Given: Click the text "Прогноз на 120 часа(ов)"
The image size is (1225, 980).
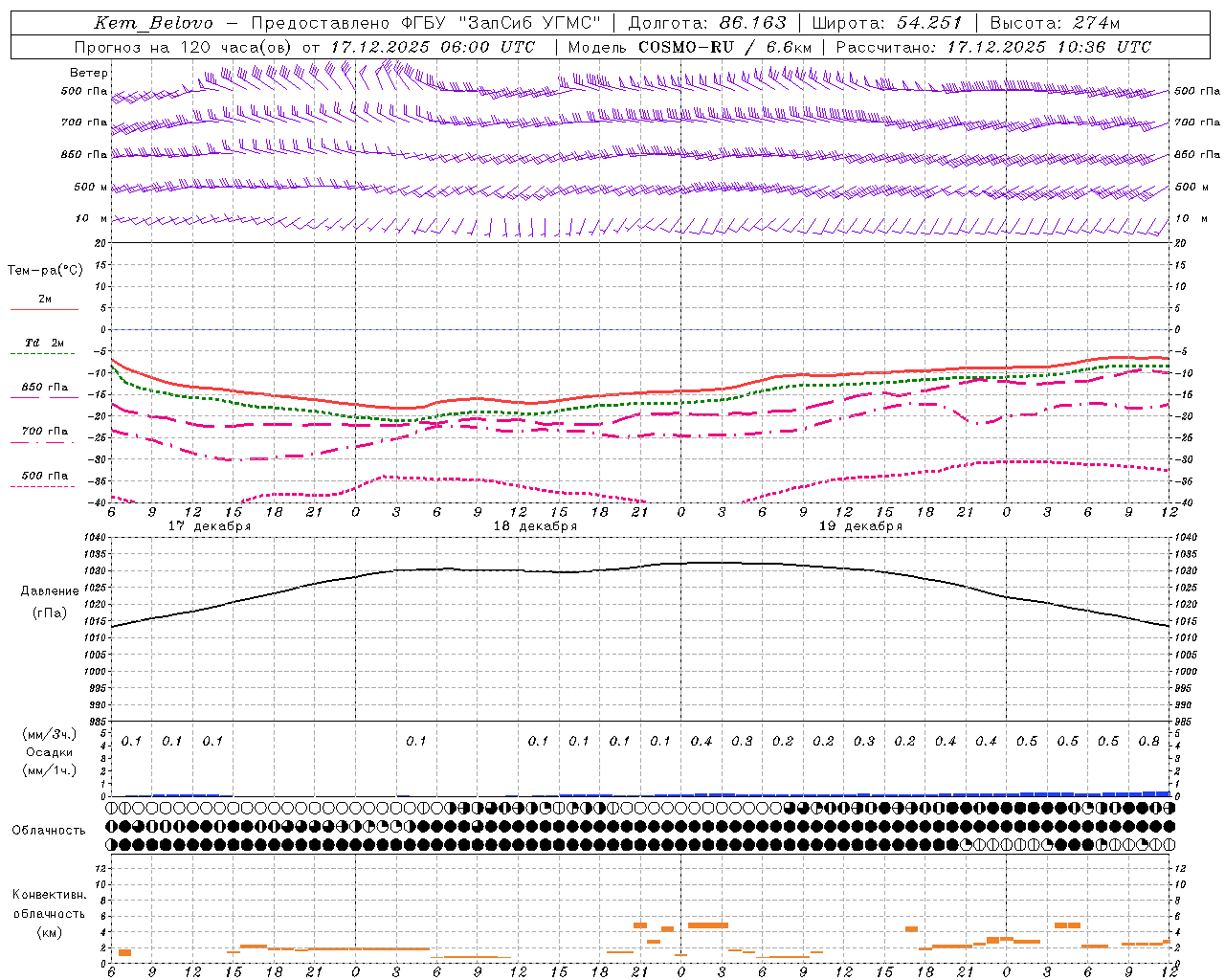Looking at the screenshot, I should [185, 47].
